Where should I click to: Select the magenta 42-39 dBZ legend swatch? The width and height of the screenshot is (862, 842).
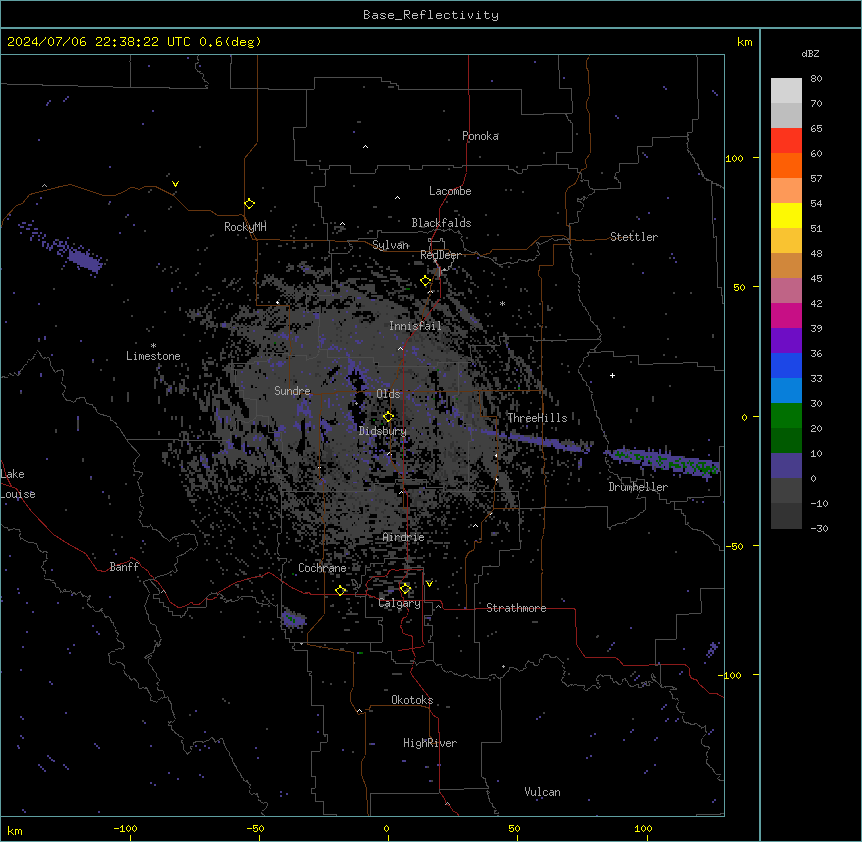coord(786,316)
